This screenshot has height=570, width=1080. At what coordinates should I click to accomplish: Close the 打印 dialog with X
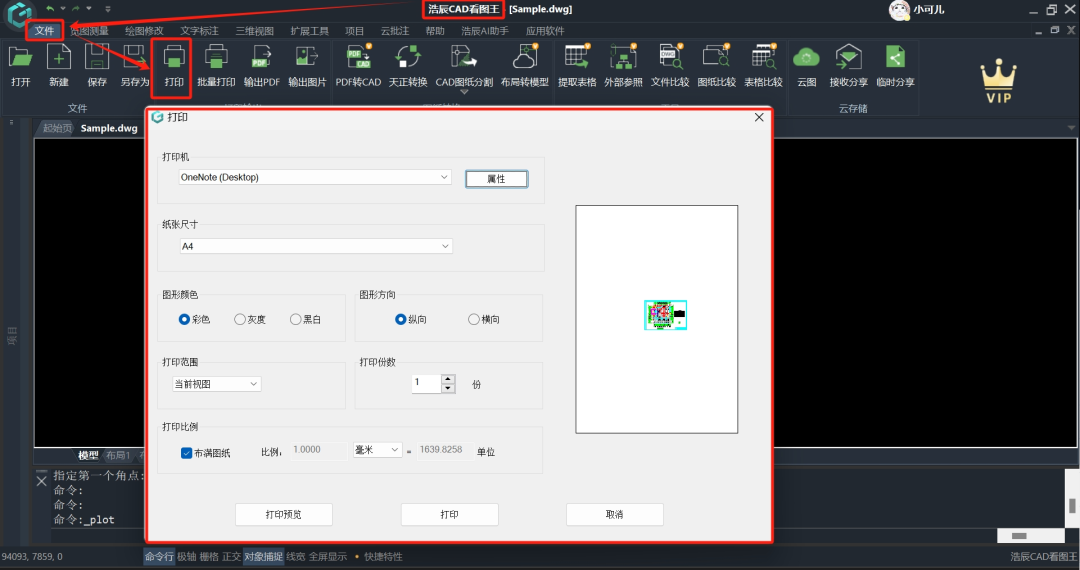[x=759, y=117]
